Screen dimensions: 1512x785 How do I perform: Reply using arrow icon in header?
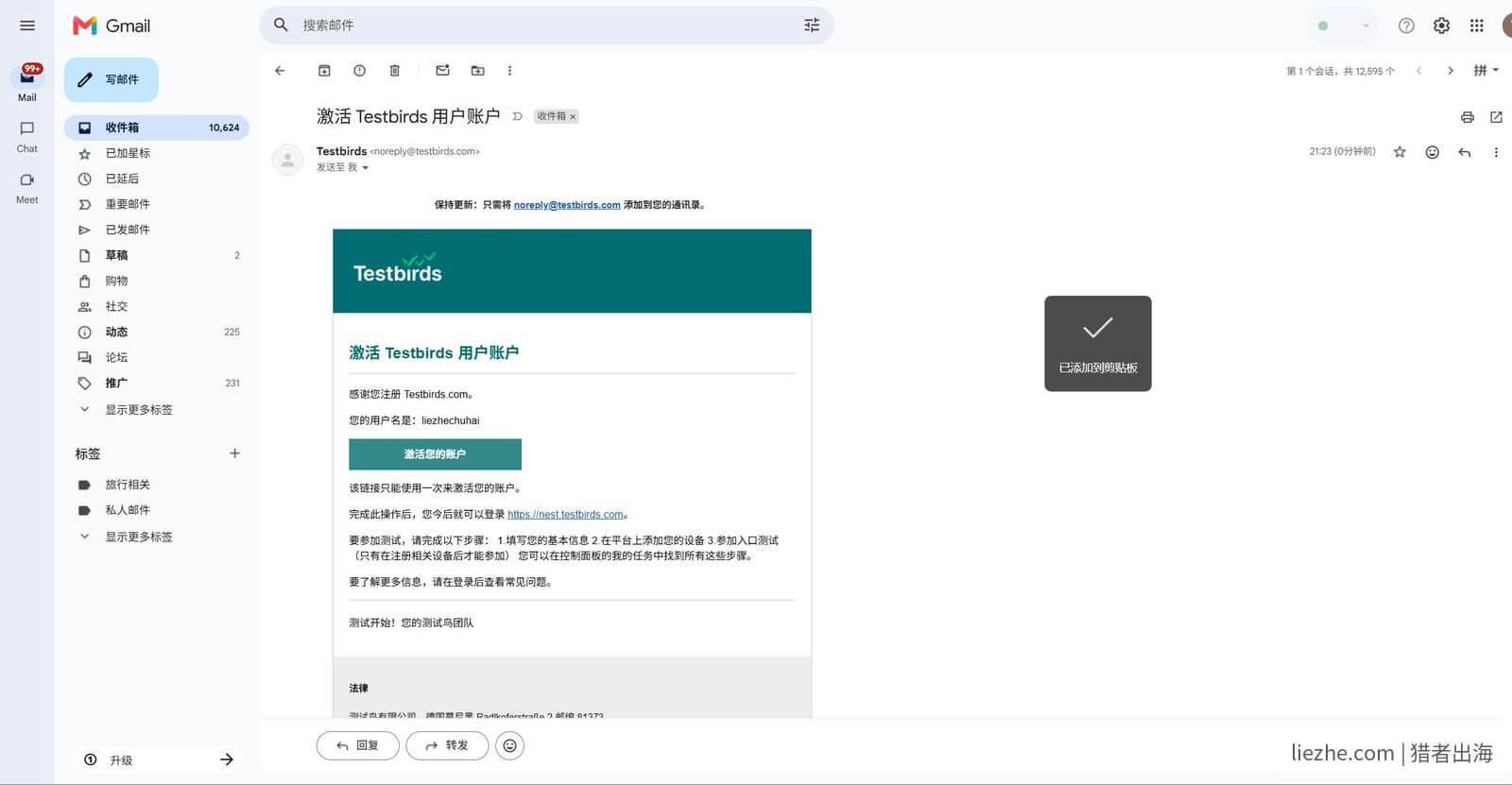click(1464, 152)
